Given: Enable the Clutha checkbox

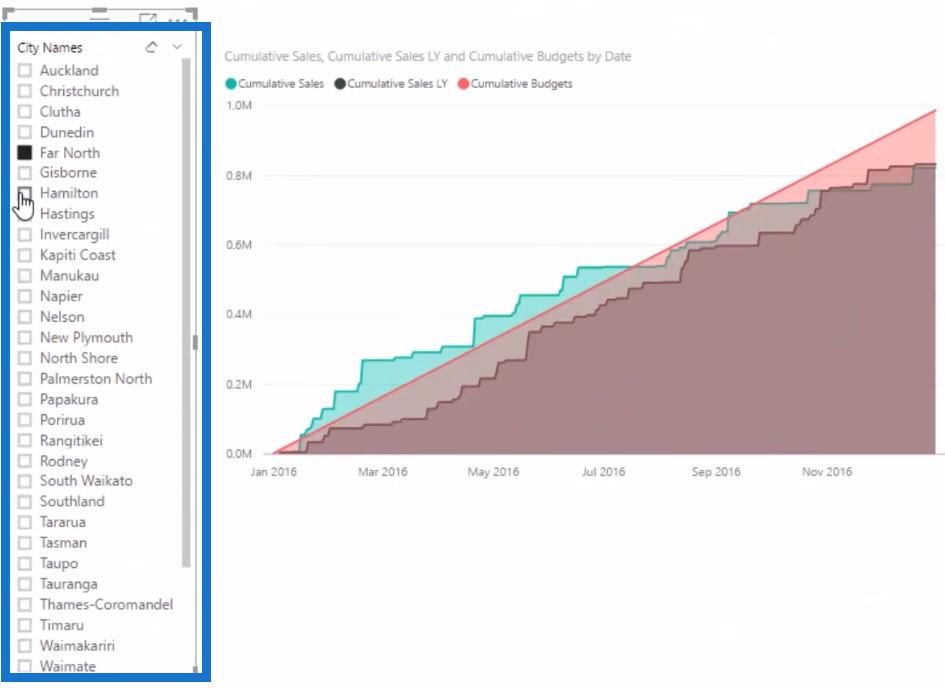Looking at the screenshot, I should coord(25,111).
